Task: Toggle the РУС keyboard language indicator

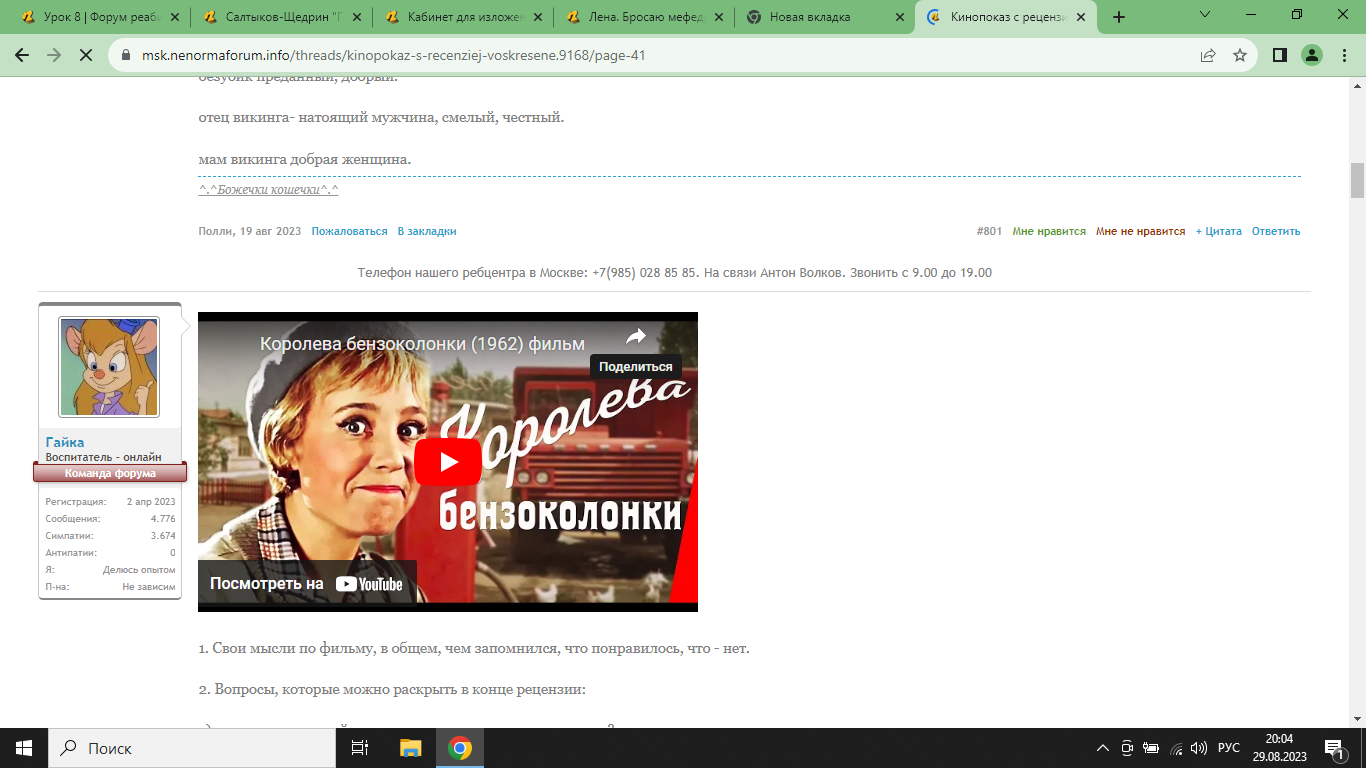Action: click(1228, 748)
